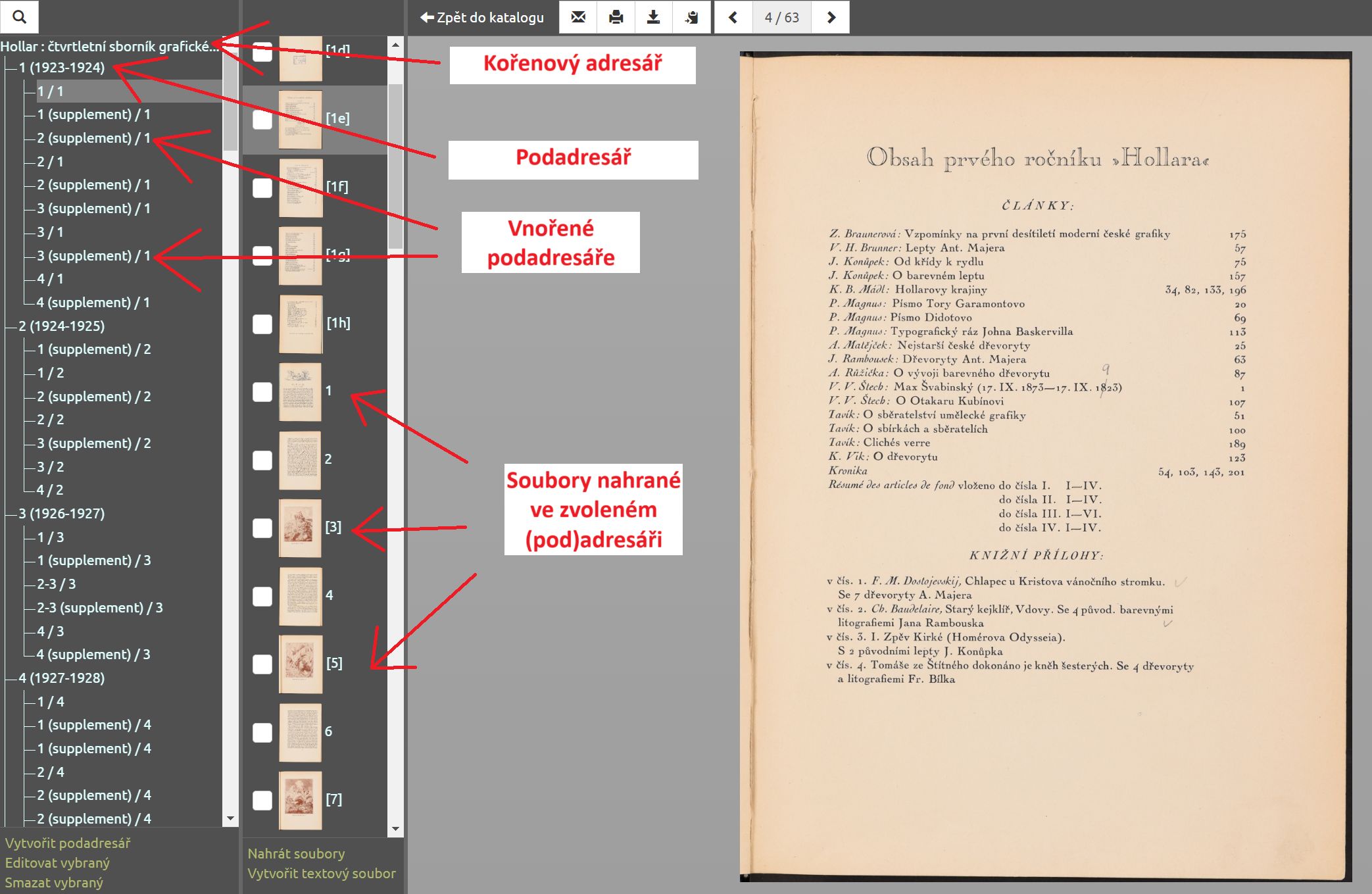Go to the previous page arrow
The image size is (1372, 894).
[x=733, y=17]
